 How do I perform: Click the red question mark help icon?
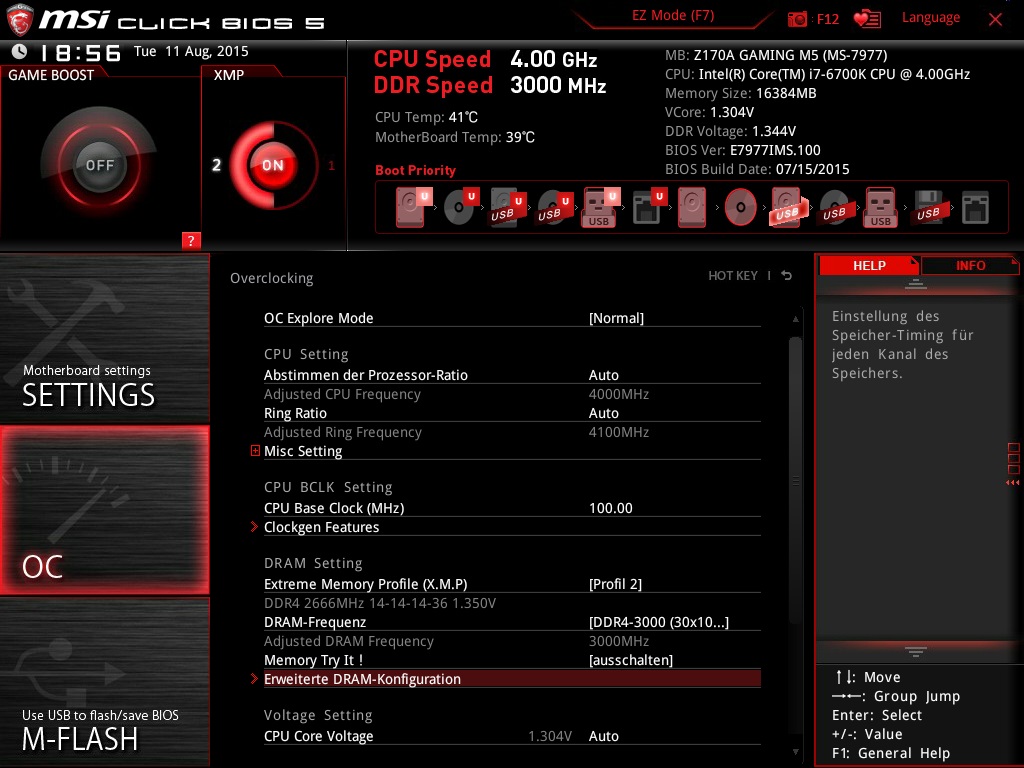pos(191,240)
